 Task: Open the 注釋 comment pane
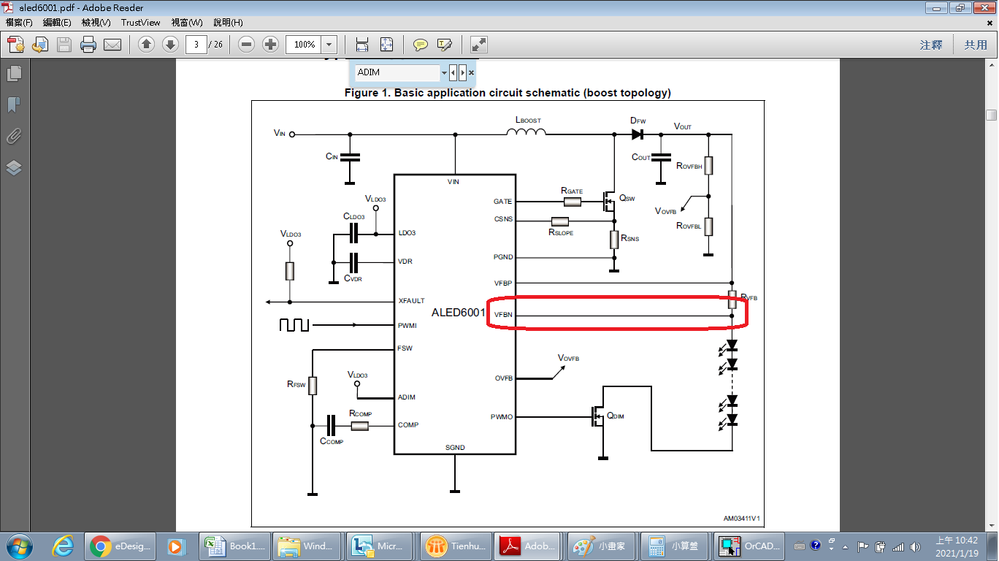(x=931, y=45)
